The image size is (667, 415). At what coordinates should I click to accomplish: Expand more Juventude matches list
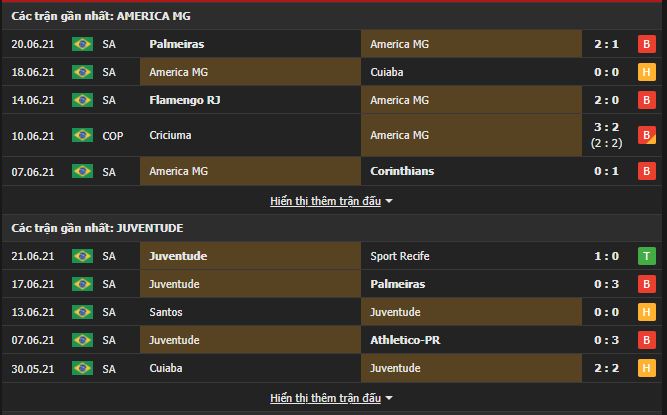click(325, 398)
